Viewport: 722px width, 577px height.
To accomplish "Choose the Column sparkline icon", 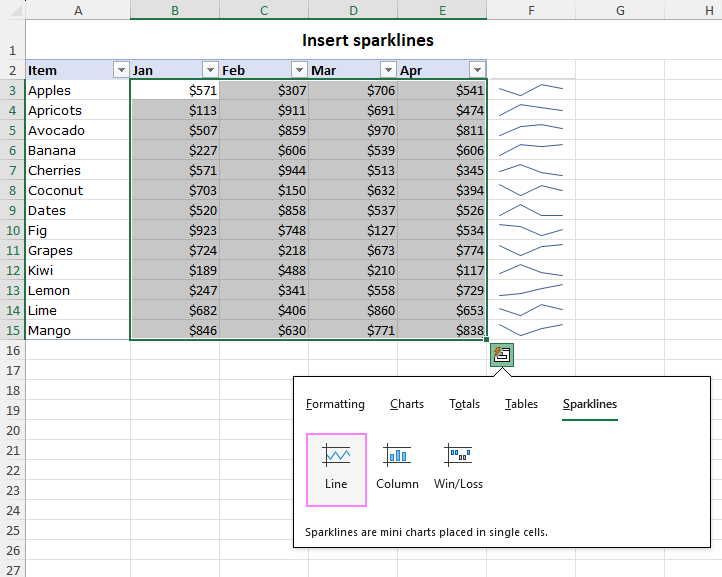I will pos(397,455).
